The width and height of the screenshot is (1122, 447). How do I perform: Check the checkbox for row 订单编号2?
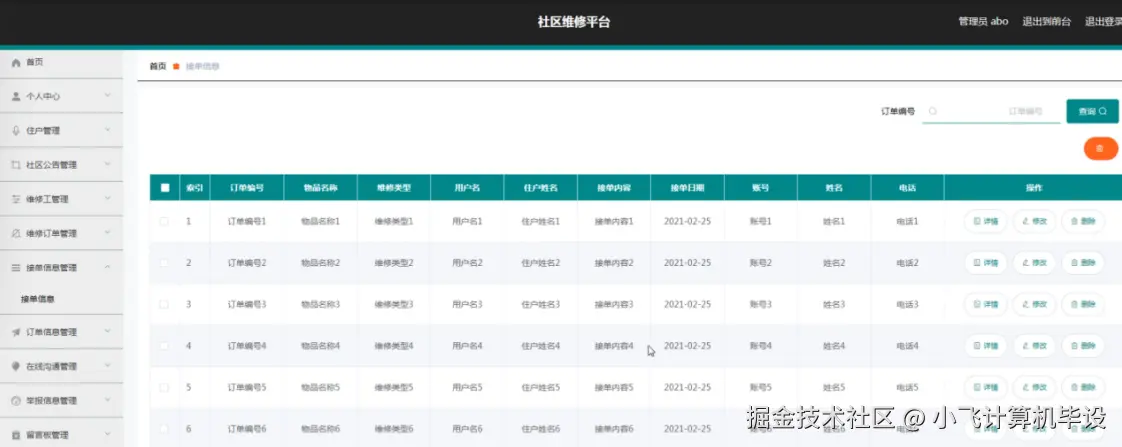click(164, 263)
